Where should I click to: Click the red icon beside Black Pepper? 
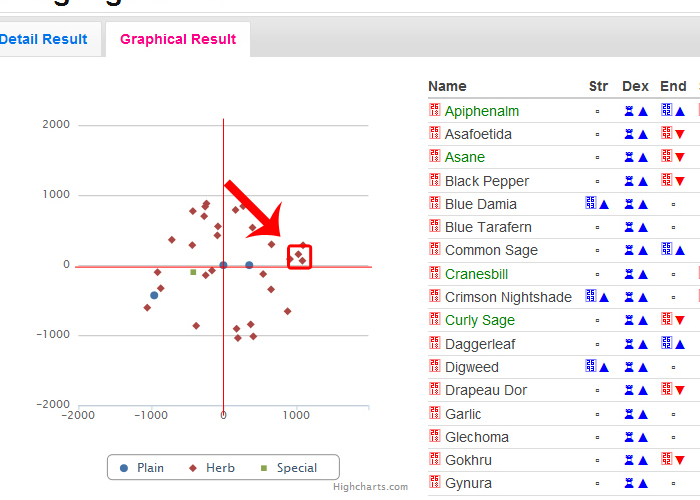[x=435, y=180]
